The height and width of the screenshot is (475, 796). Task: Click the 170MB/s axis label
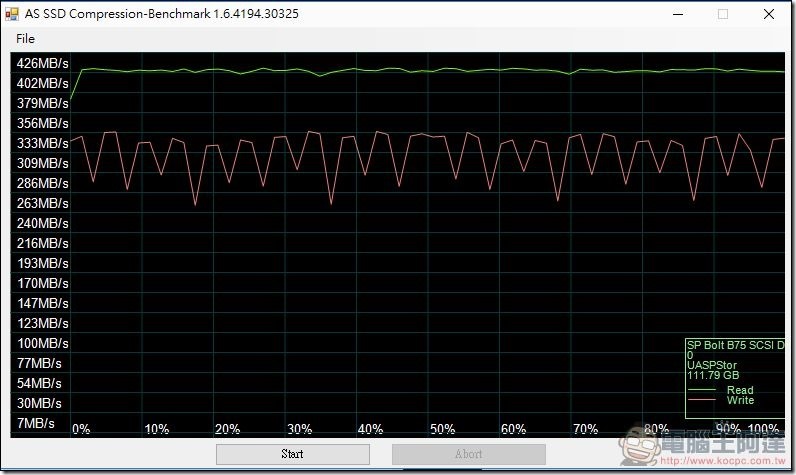pyautogui.click(x=42, y=283)
